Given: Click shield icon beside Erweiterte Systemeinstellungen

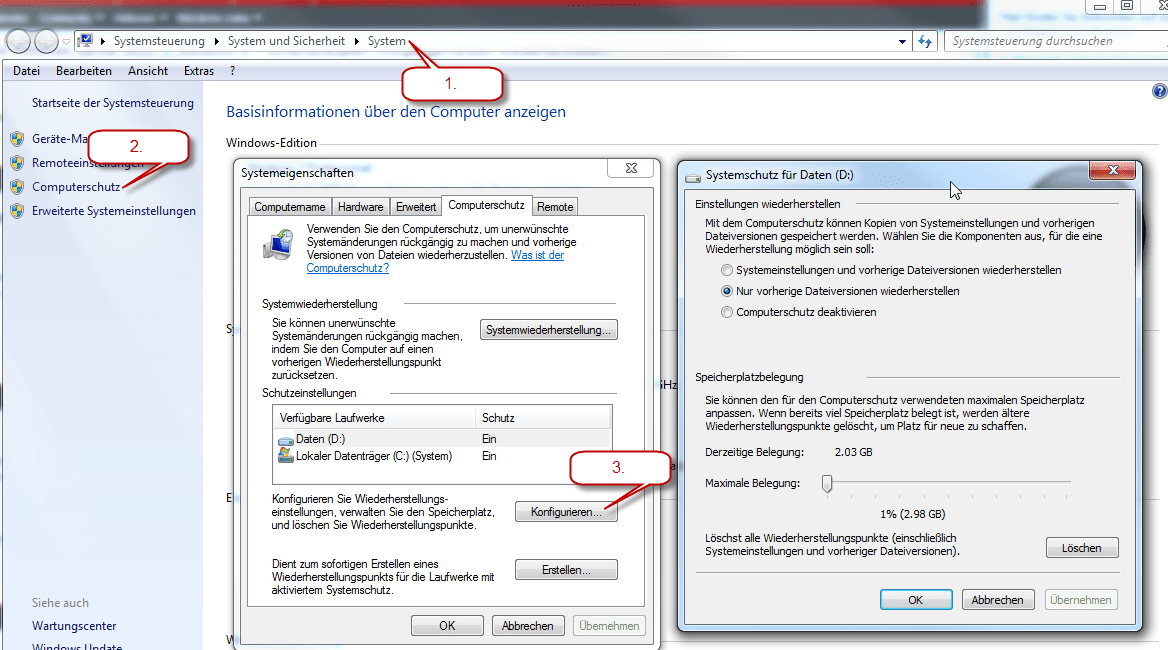Looking at the screenshot, I should tap(17, 211).
